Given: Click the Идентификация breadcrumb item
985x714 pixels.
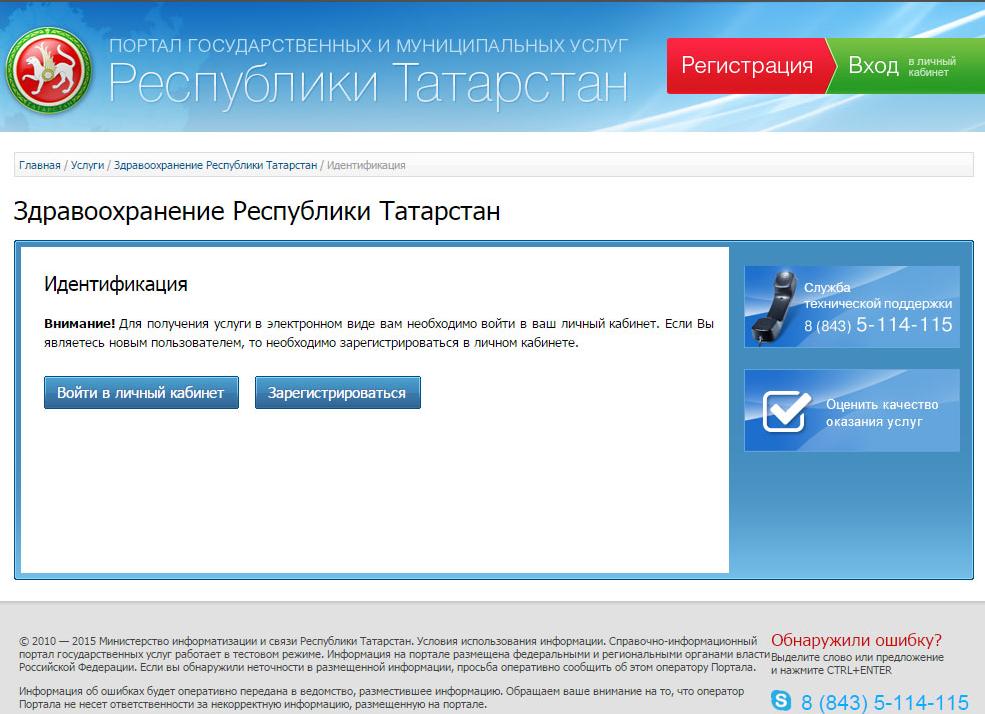Looking at the screenshot, I should point(366,165).
